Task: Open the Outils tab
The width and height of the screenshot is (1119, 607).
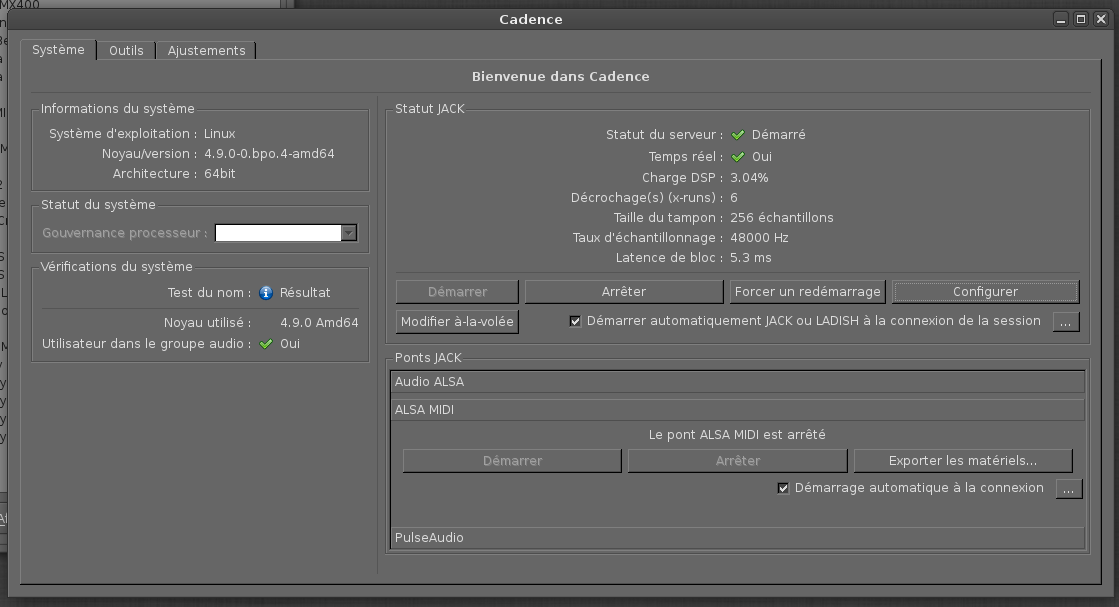Action: (x=126, y=51)
